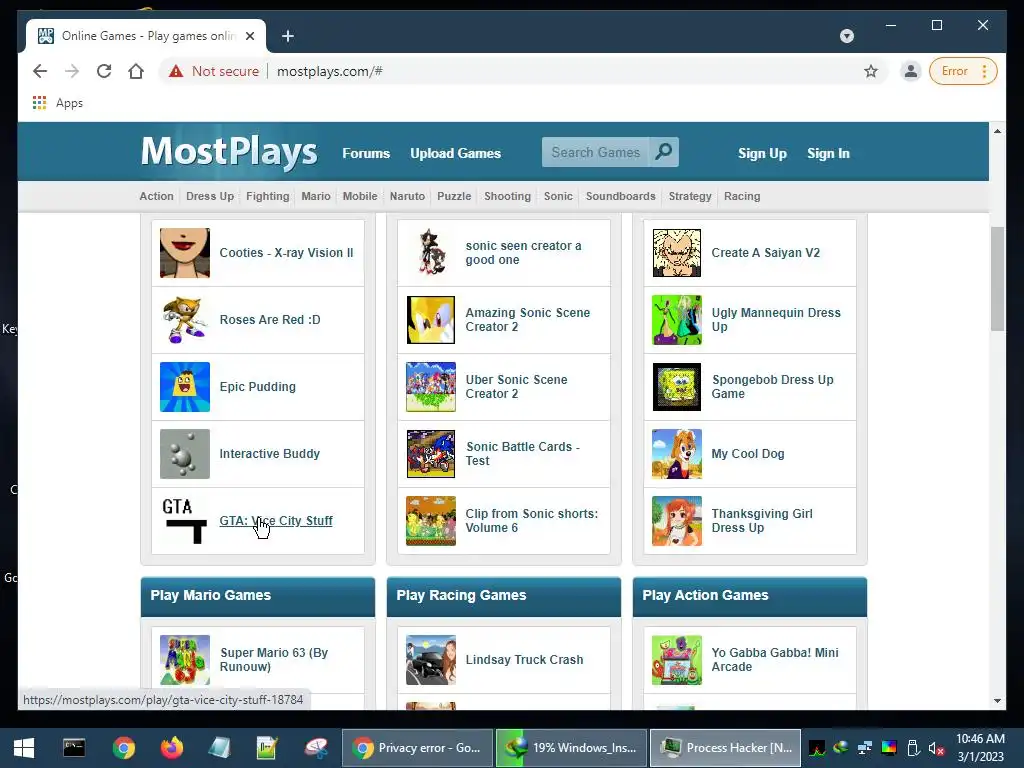Viewport: 1024px width, 768px height.
Task: Open the Sonic category tab
Action: point(558,196)
